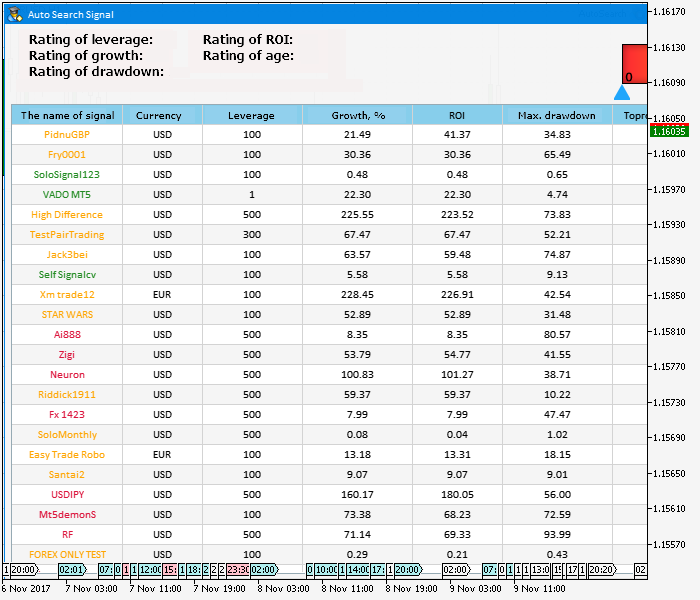Open the PidnuGBP signal

click(67, 134)
